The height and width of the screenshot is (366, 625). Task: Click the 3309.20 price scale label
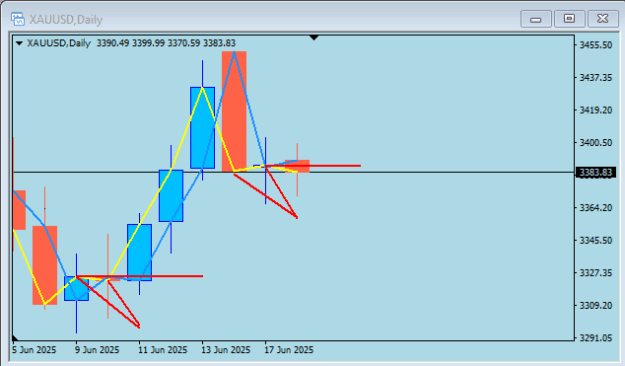[596, 305]
